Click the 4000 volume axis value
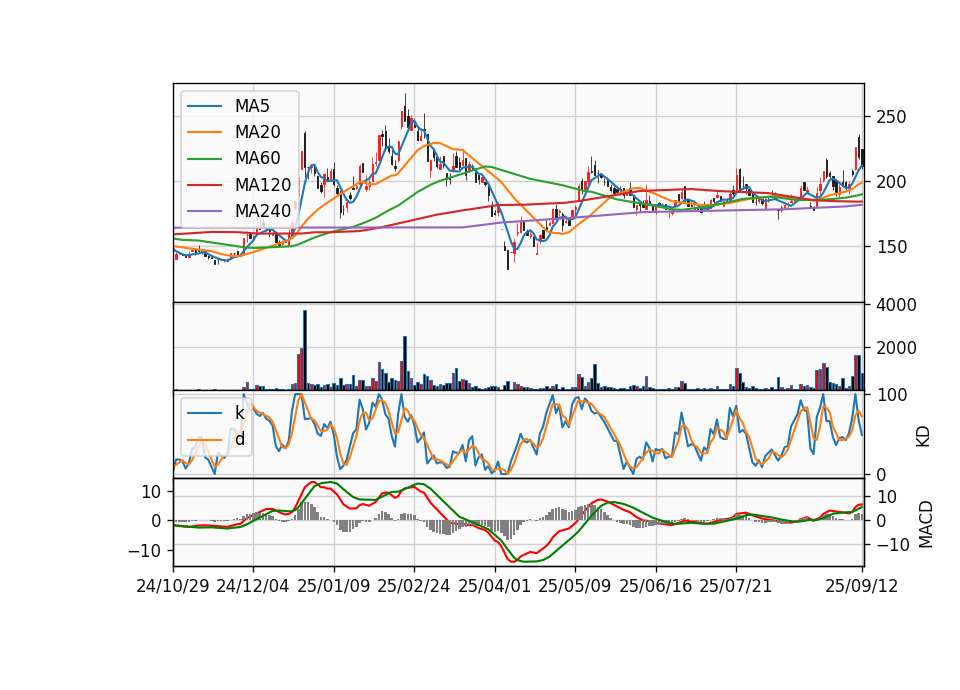This screenshot has width=960, height=690. [896, 305]
